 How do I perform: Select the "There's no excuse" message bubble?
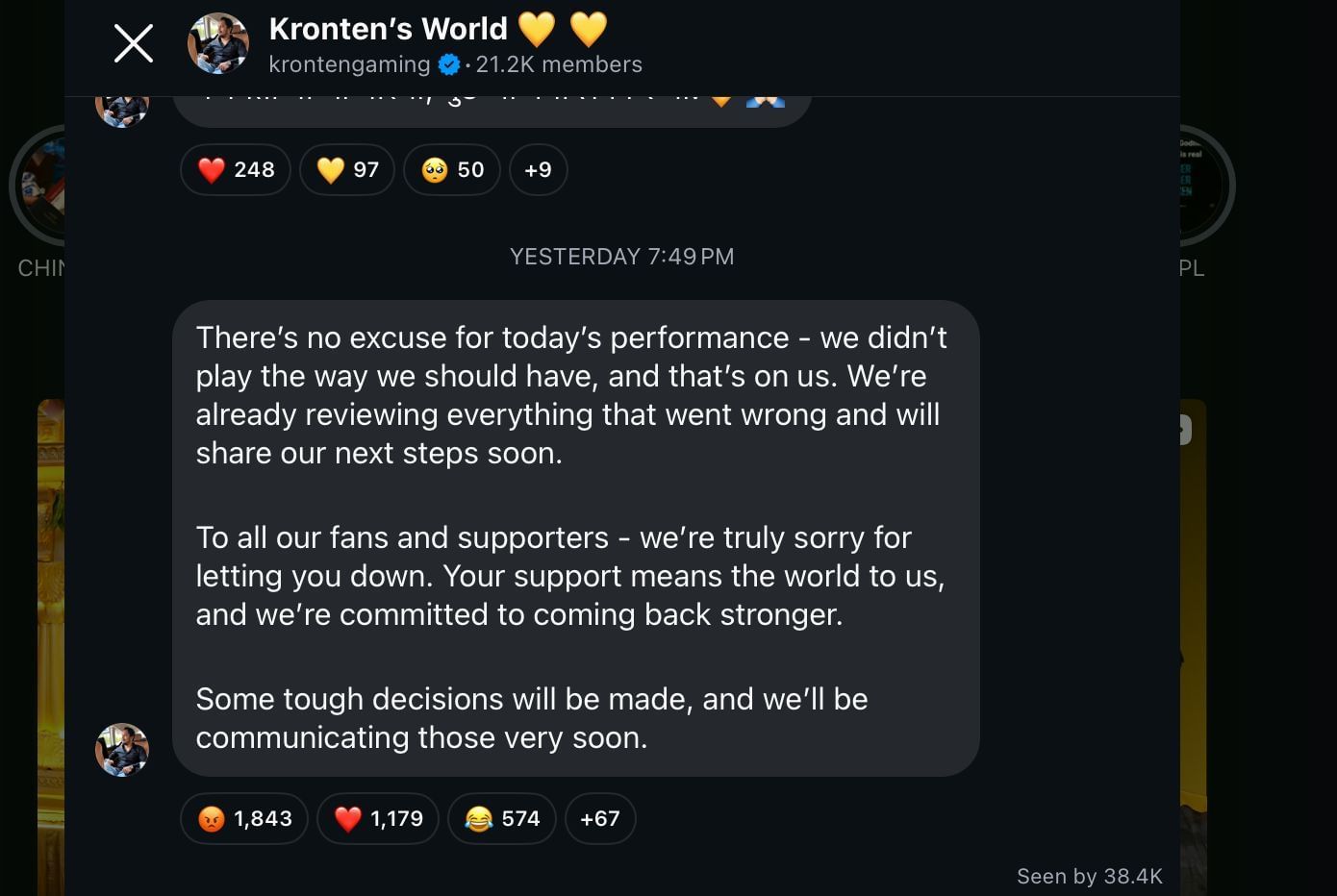(575, 538)
